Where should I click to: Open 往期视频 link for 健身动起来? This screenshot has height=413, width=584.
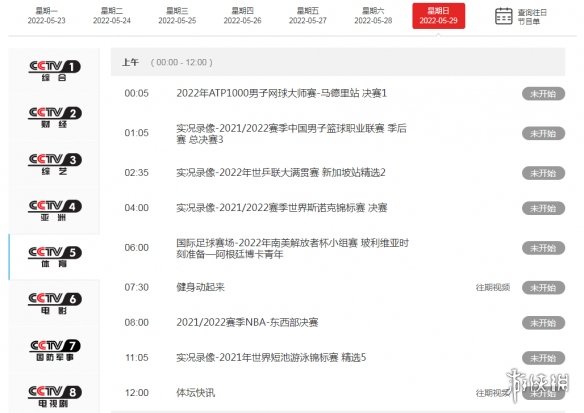click(493, 287)
